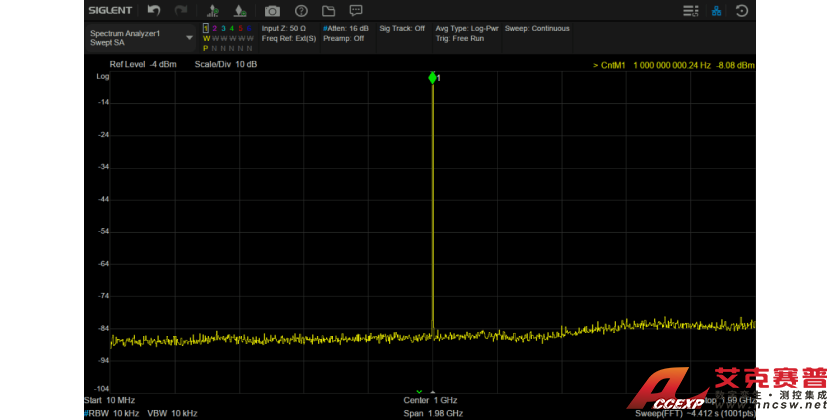This screenshot has height=420, width=840.
Task: Toggle the Preamp Off setting
Action: [x=343, y=38]
